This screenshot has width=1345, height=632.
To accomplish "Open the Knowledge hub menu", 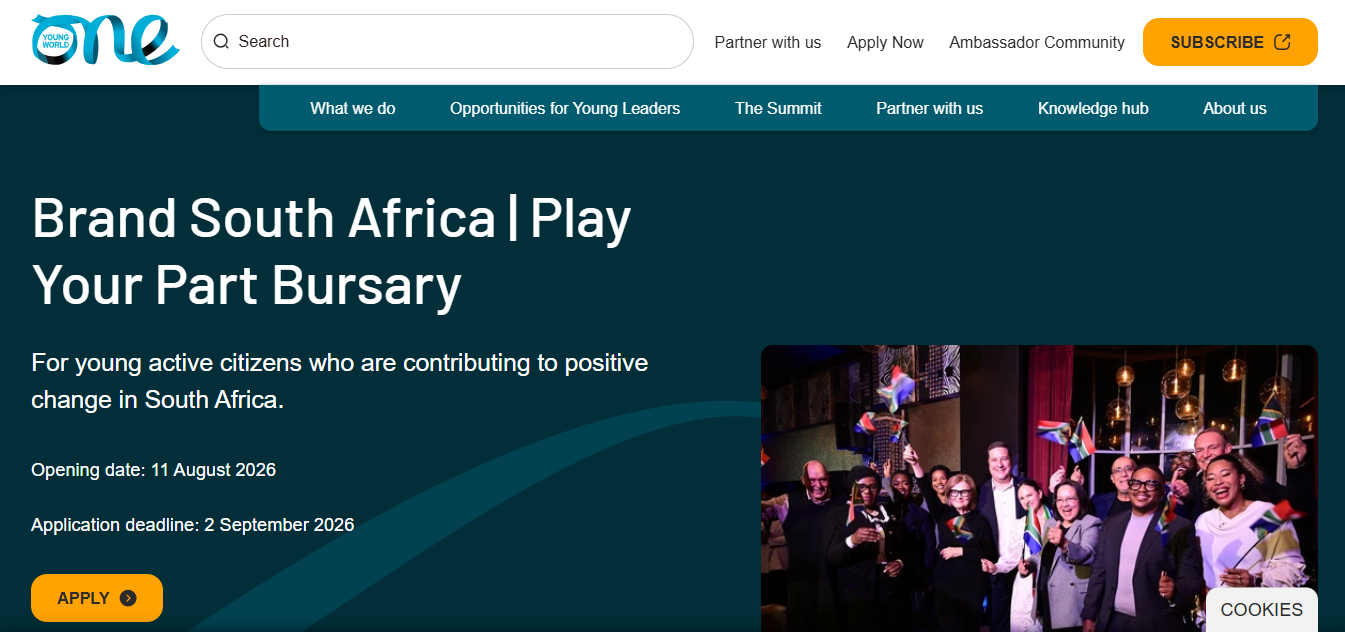I will point(1093,108).
